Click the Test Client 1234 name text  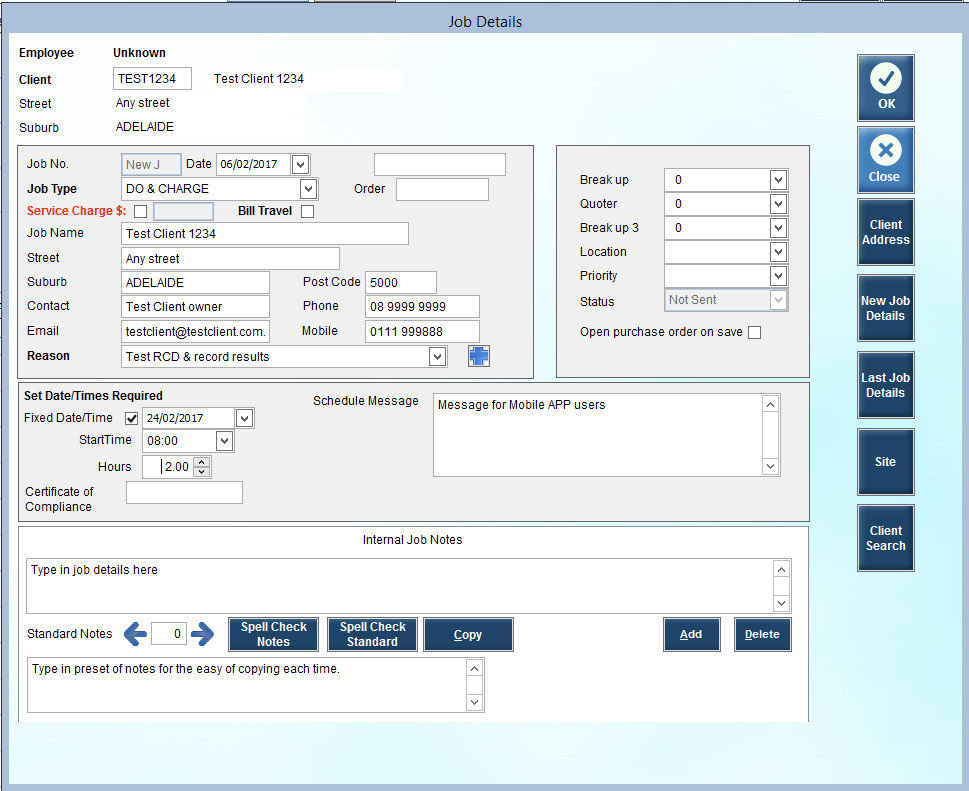tap(258, 78)
